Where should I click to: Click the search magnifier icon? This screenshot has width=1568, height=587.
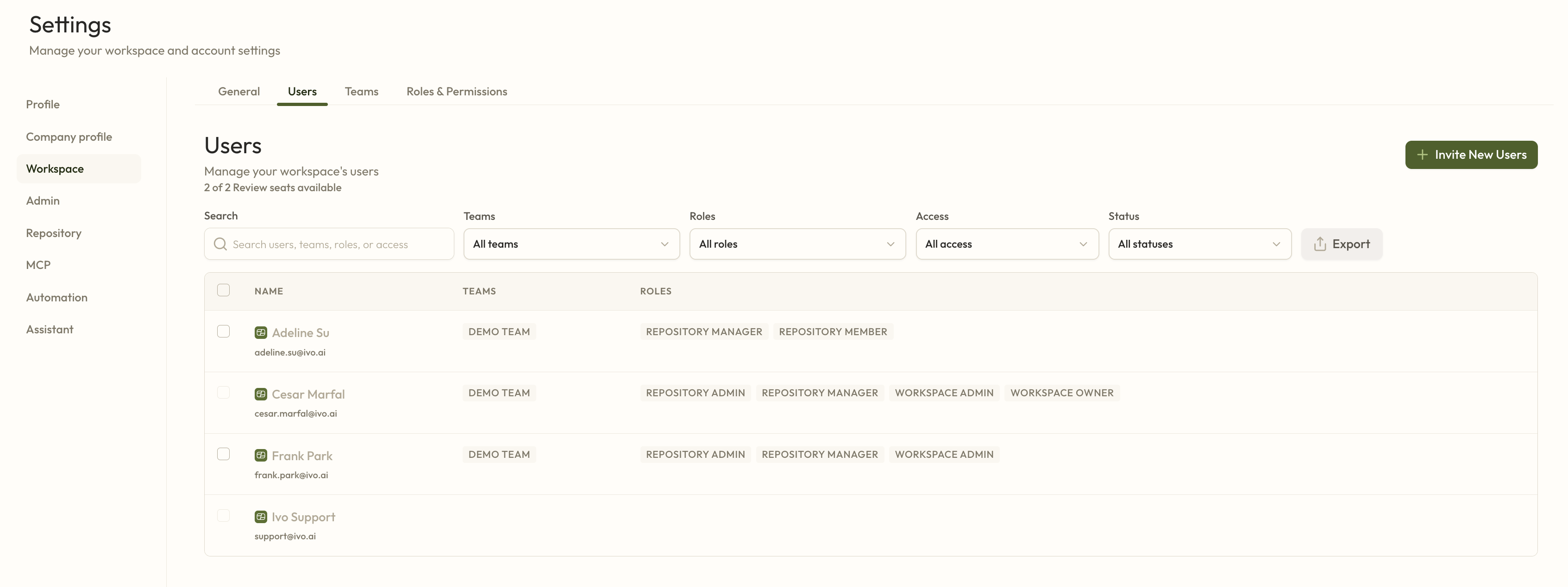220,244
